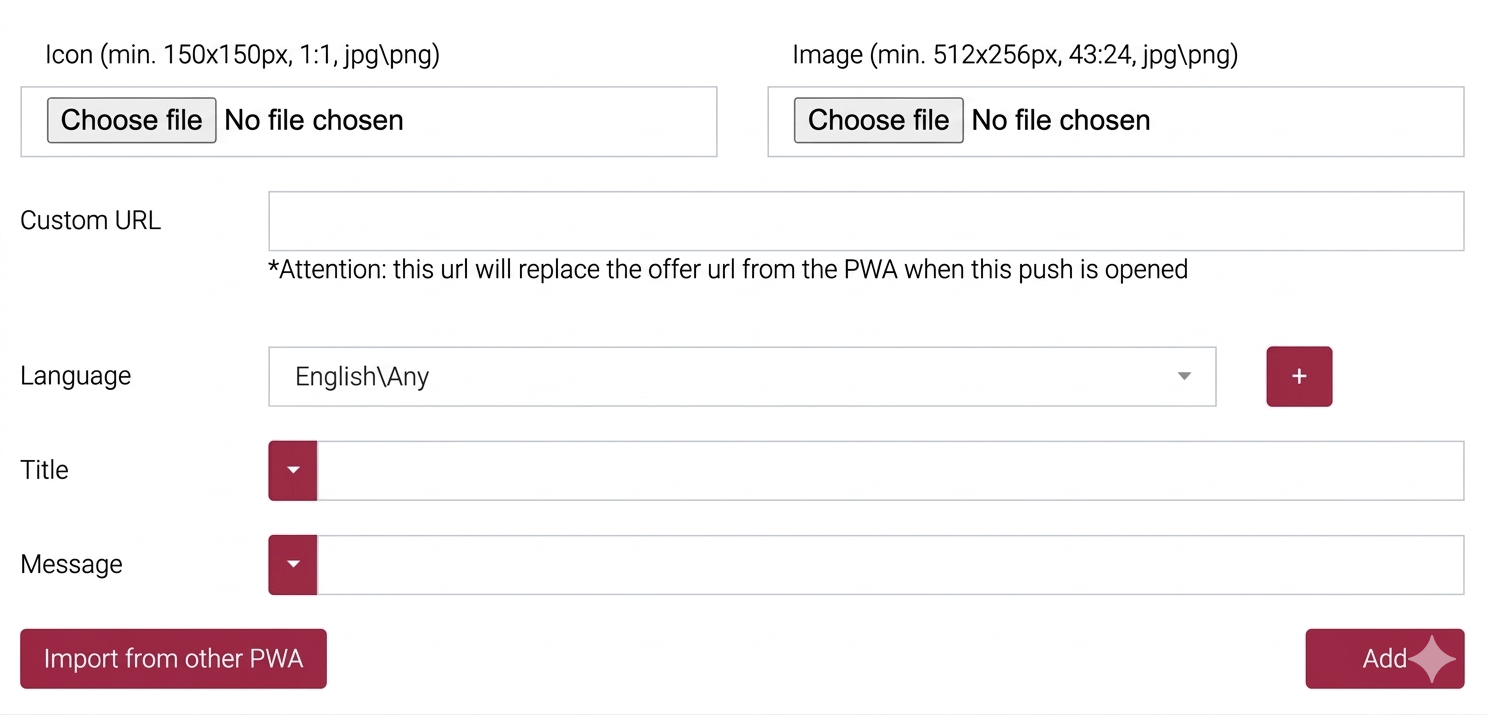1488x715 pixels.
Task: Click "No file chosen" in Icon upload
Action: (314, 121)
